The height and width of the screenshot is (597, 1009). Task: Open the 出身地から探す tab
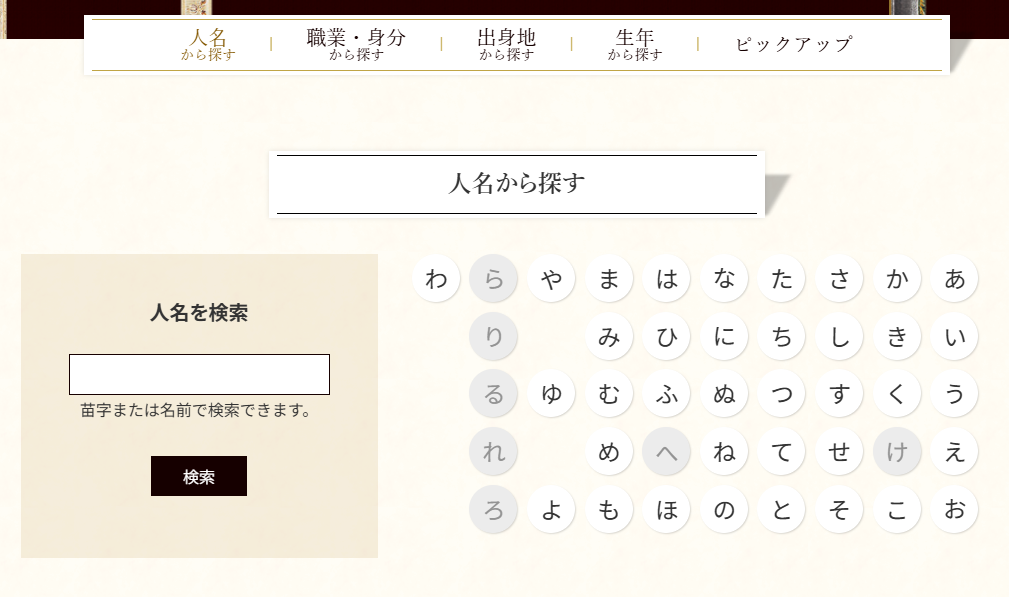point(506,45)
